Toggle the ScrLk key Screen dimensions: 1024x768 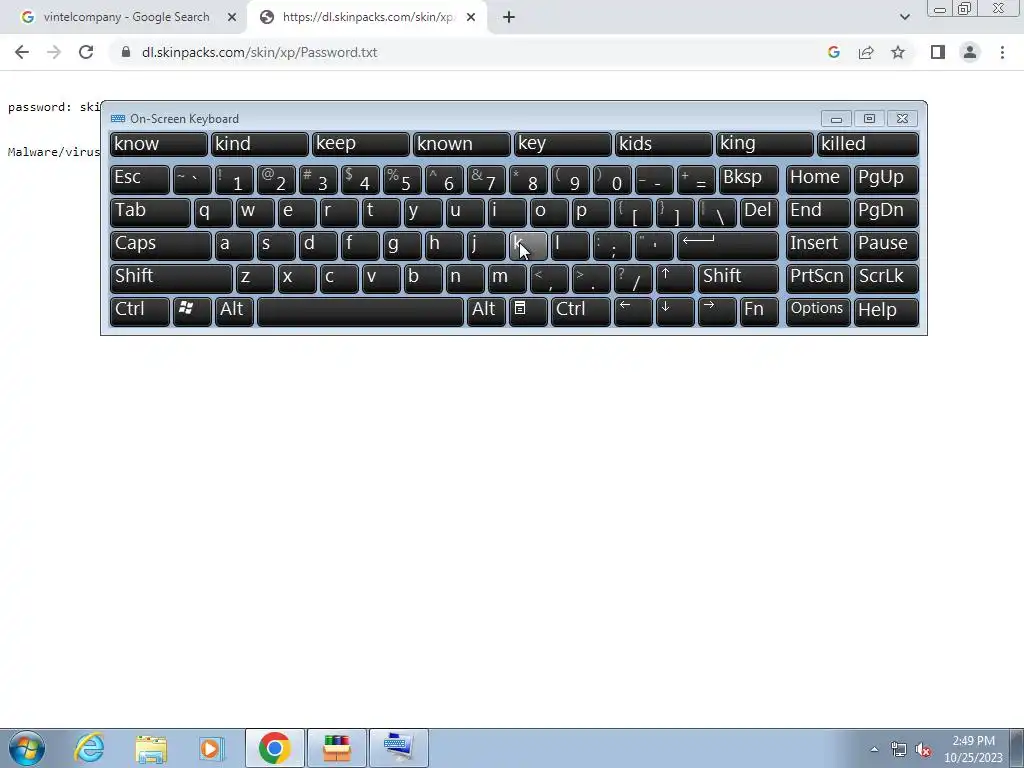pos(886,278)
